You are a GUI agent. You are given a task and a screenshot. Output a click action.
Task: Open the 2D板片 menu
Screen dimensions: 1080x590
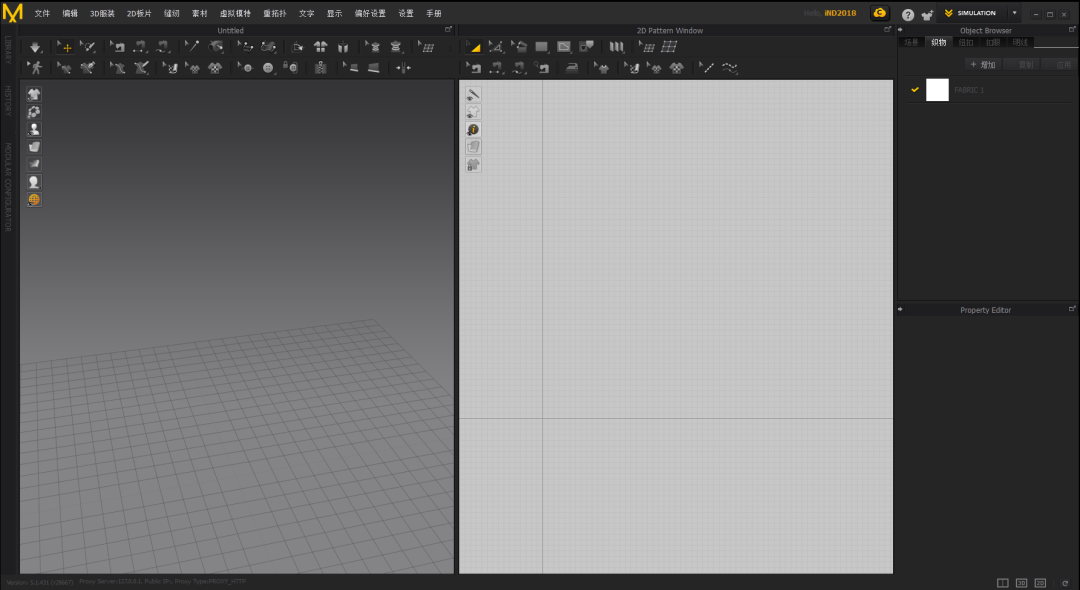click(x=139, y=14)
